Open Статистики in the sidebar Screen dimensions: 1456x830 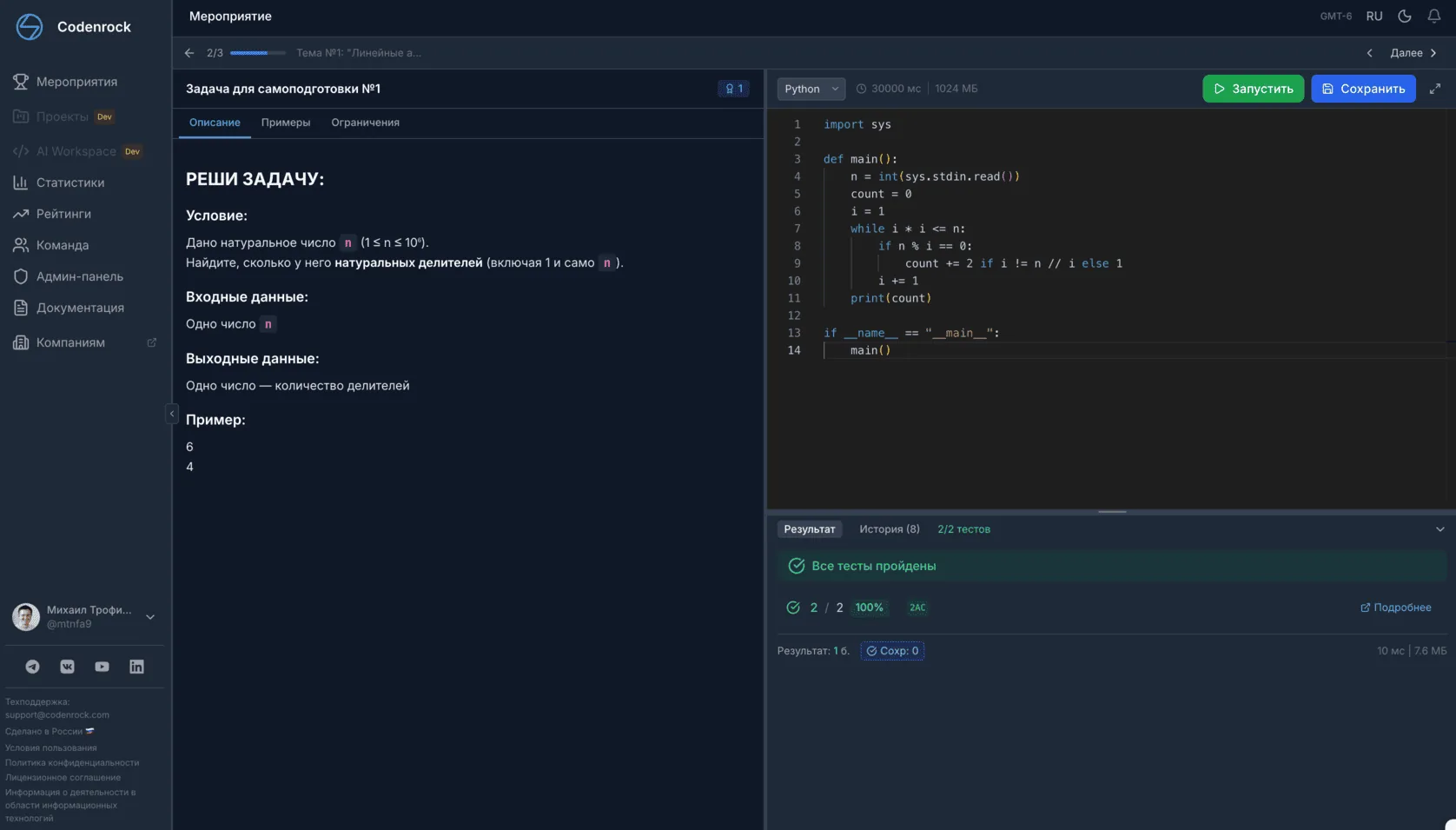pos(69,183)
